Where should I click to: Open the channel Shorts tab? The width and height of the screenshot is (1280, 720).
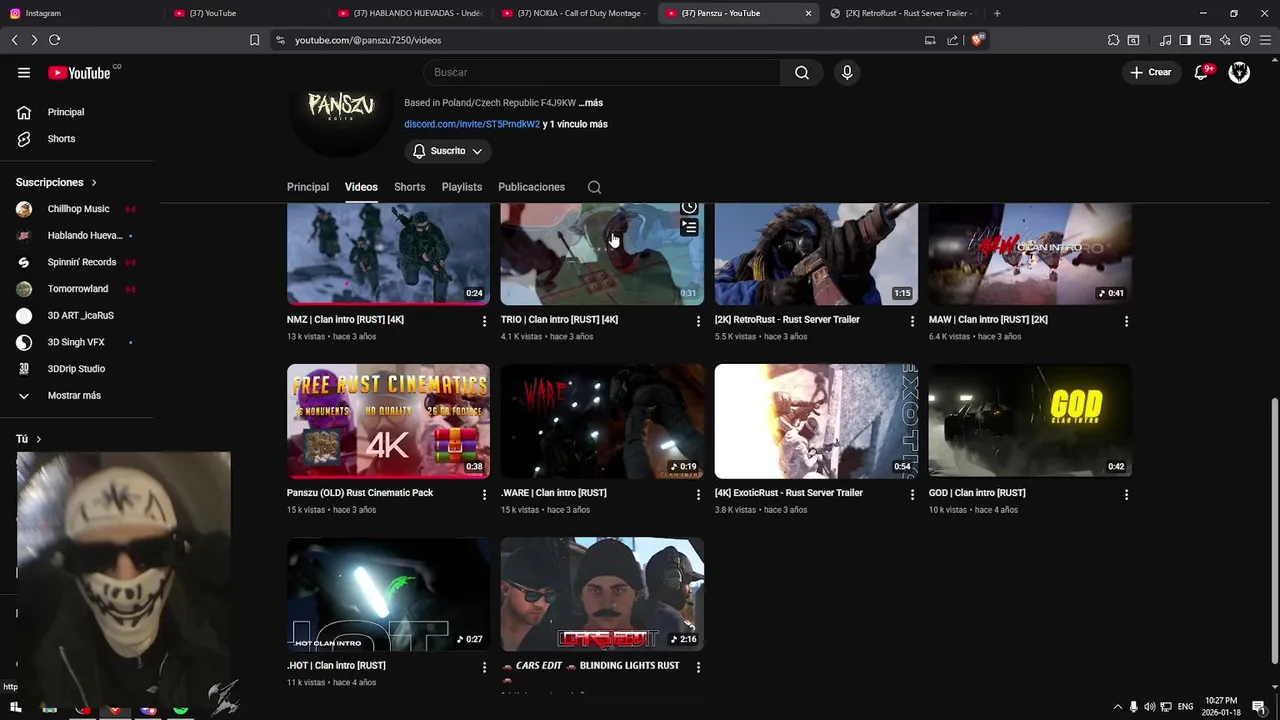coord(409,187)
